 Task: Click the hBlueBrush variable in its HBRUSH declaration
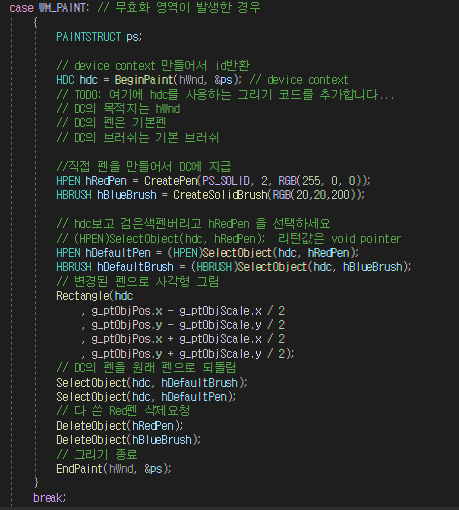click(x=127, y=195)
